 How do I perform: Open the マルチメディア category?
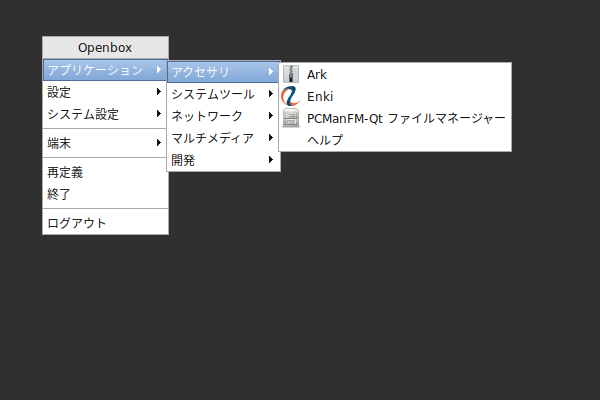[x=223, y=137]
